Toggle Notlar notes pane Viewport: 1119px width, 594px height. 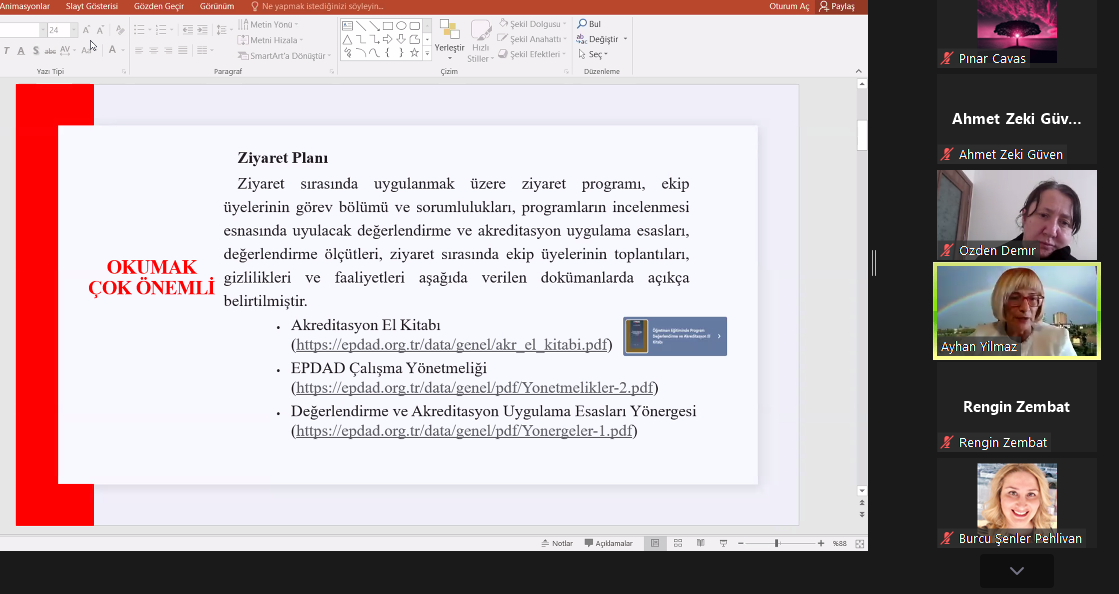click(x=556, y=543)
